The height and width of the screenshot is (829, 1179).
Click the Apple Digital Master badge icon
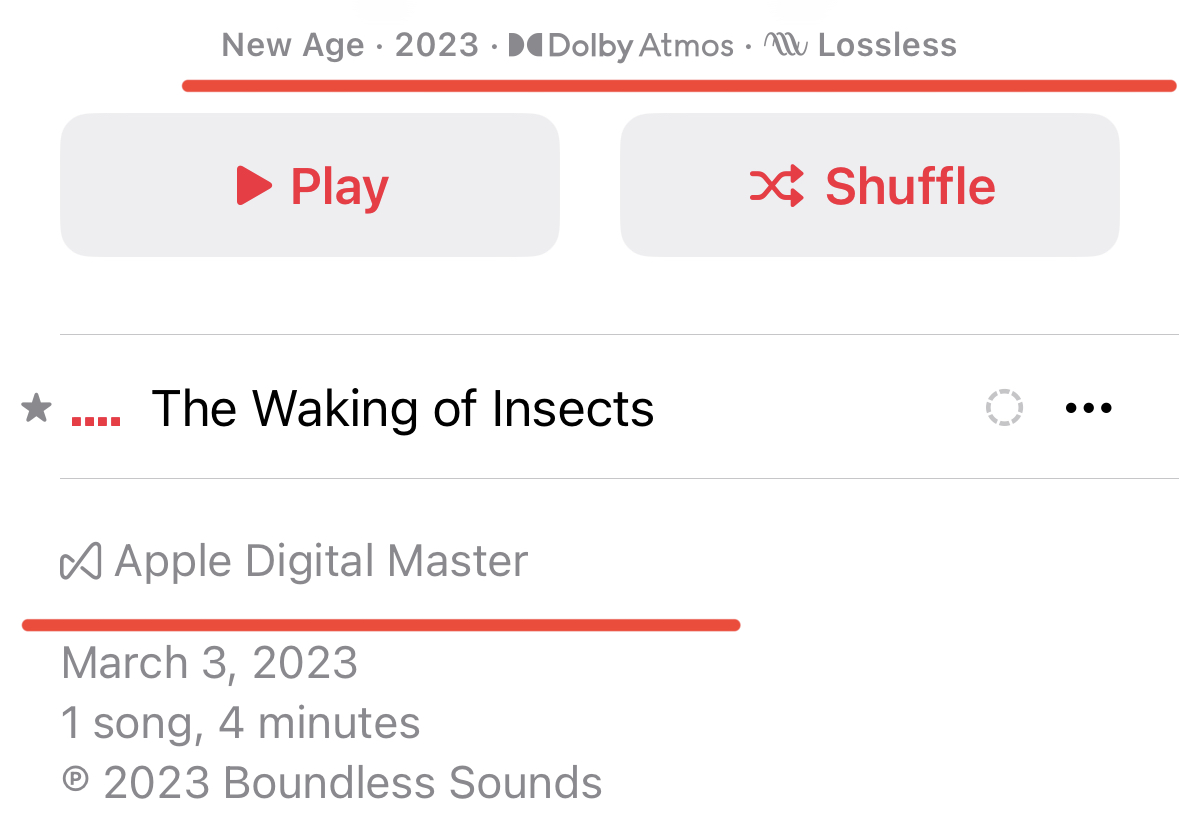pos(81,562)
